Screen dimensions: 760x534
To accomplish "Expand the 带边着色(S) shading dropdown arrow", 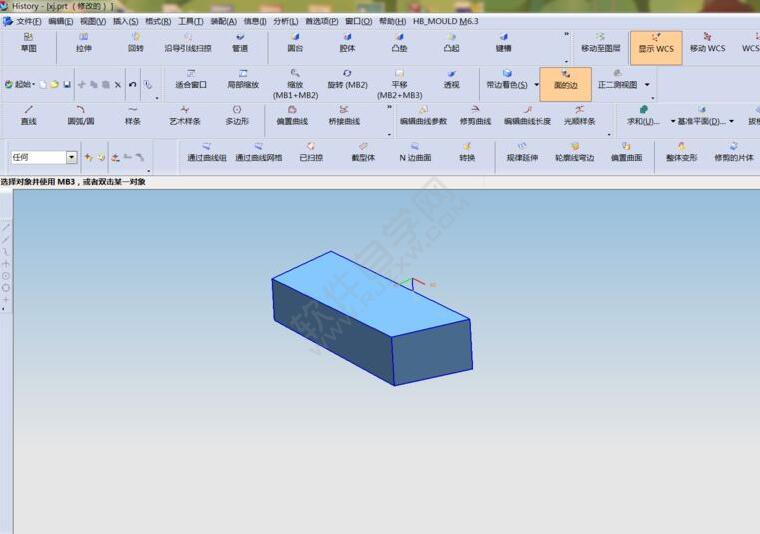I will [537, 84].
